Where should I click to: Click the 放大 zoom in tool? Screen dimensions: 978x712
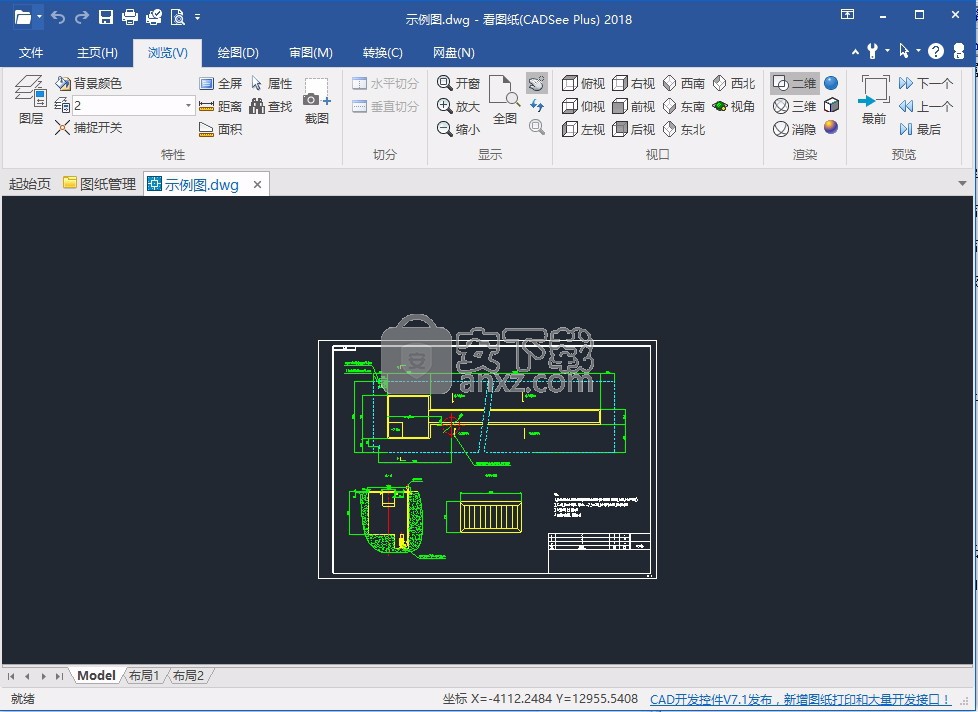pos(458,106)
